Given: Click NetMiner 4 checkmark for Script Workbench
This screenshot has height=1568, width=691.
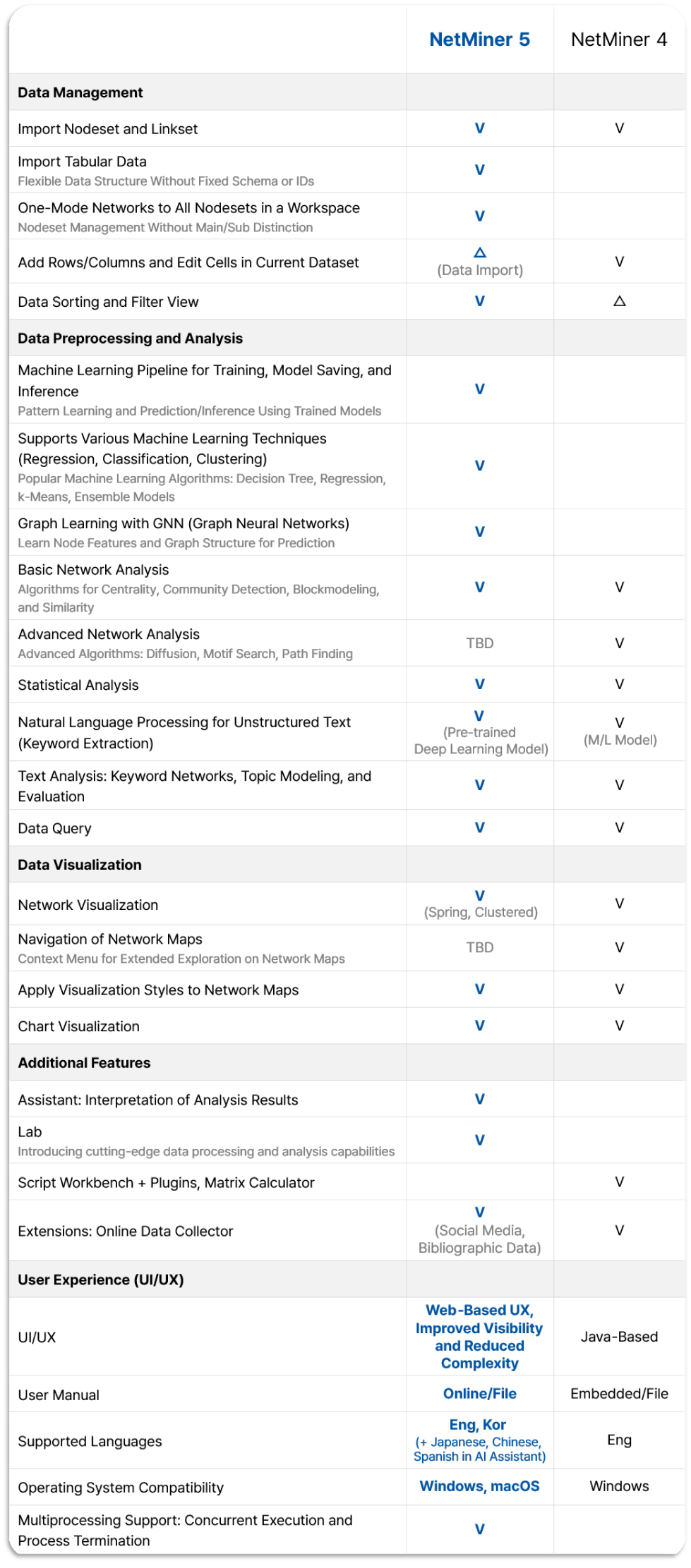Looking at the screenshot, I should 619,1181.
